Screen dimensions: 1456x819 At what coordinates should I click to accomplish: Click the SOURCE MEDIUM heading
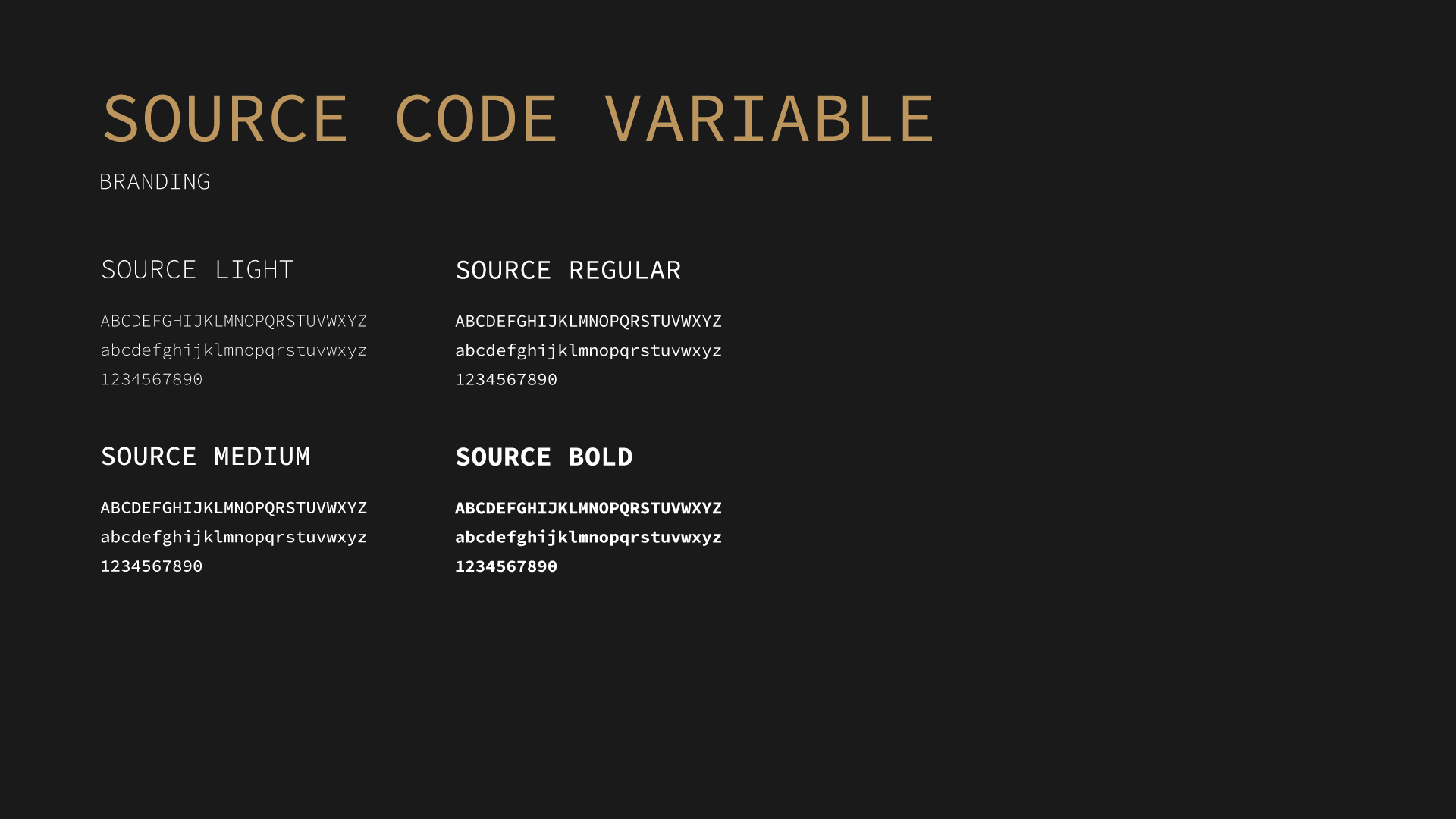pos(206,457)
